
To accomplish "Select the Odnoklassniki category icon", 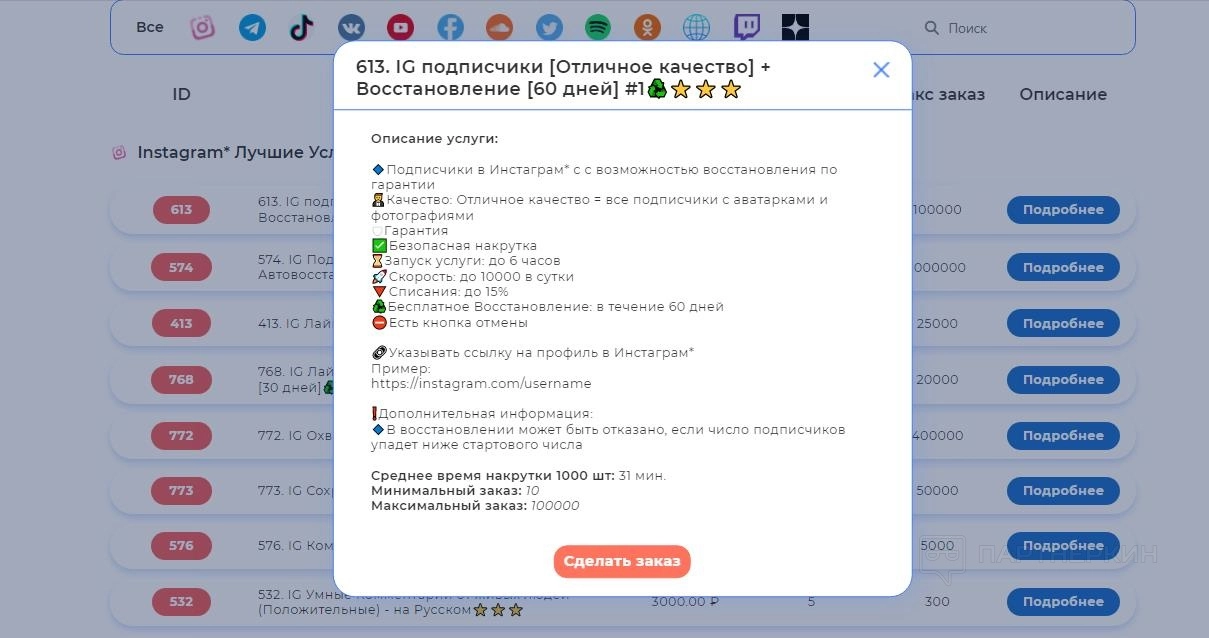I will click(648, 28).
